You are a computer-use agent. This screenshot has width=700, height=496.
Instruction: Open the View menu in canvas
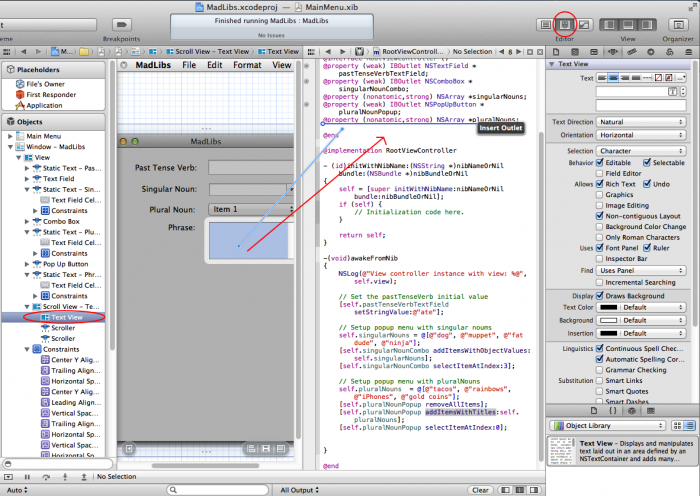(x=282, y=65)
